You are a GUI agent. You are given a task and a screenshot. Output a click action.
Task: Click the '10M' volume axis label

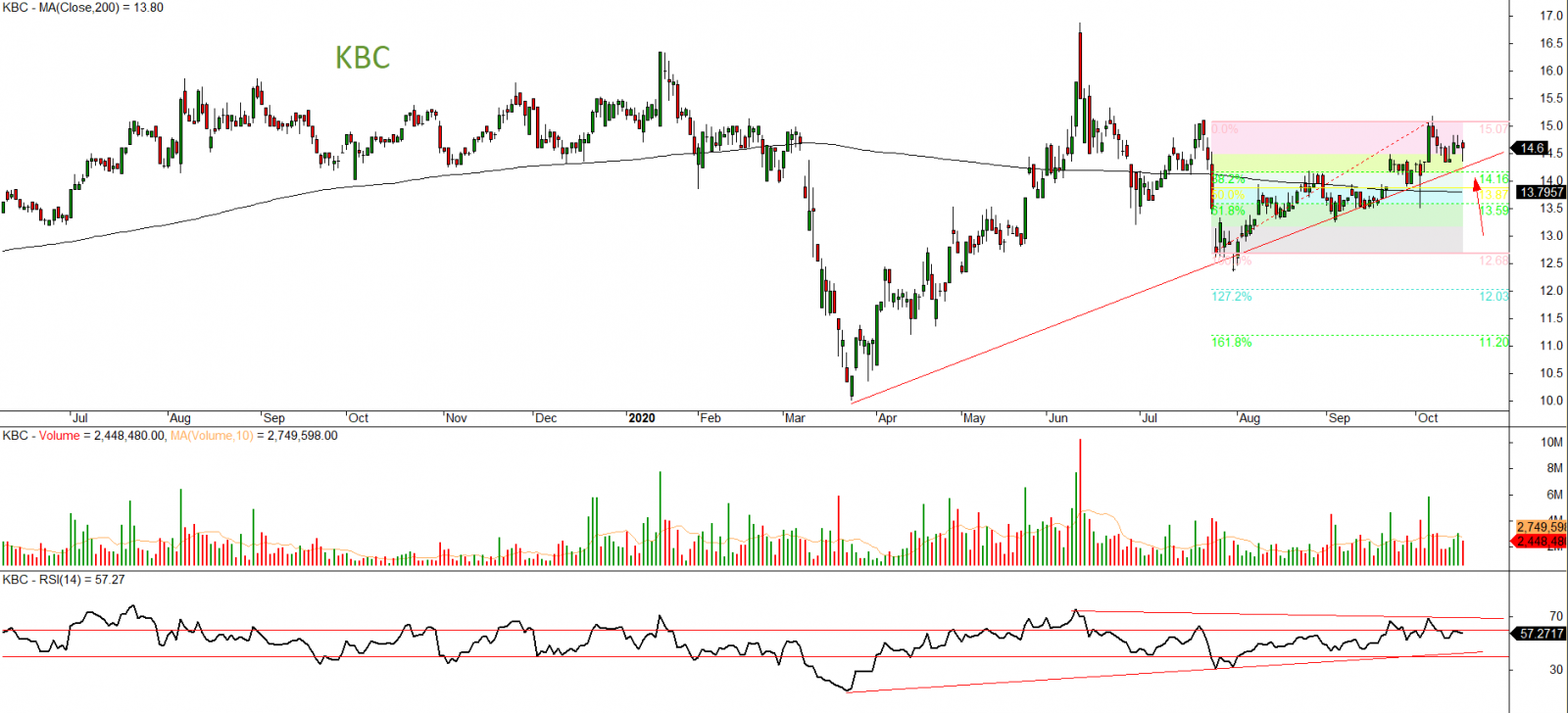tap(1552, 443)
